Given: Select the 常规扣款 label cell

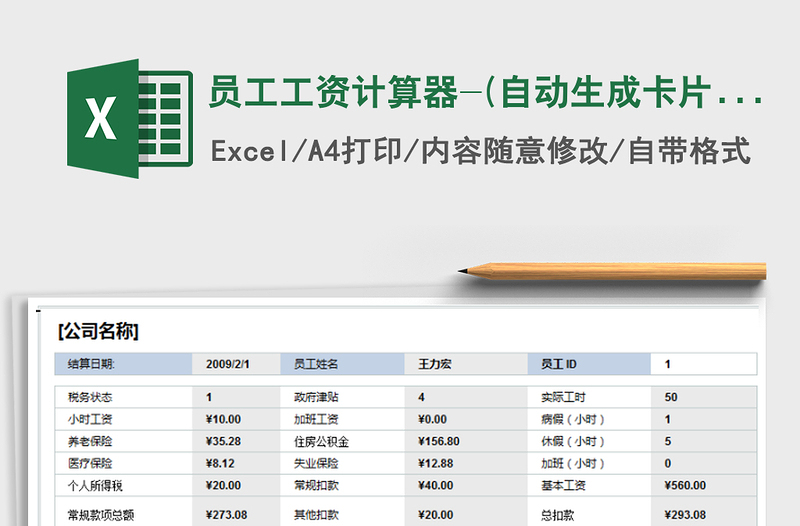Looking at the screenshot, I should point(342,485).
